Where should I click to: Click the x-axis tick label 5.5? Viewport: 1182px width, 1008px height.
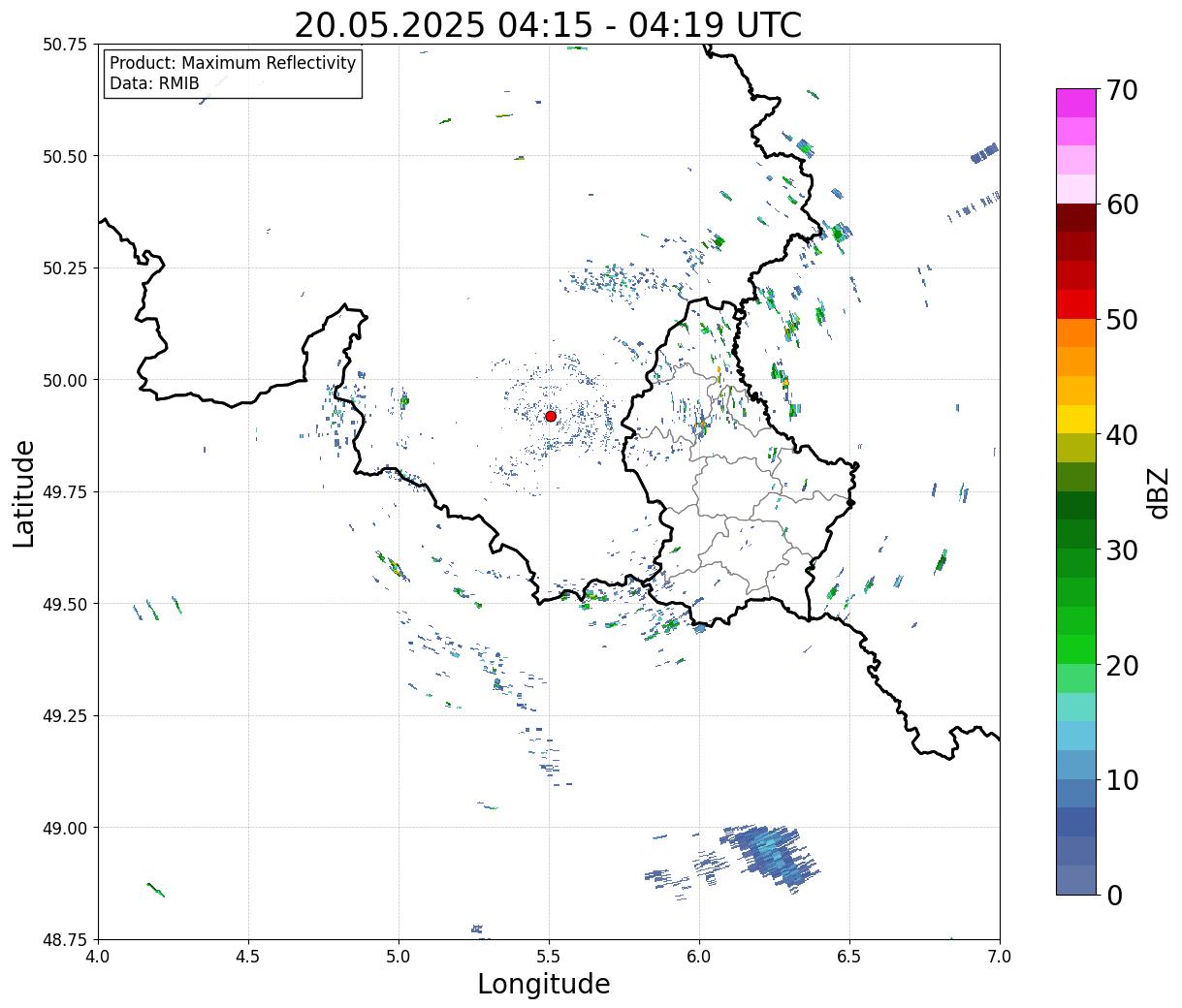549,956
